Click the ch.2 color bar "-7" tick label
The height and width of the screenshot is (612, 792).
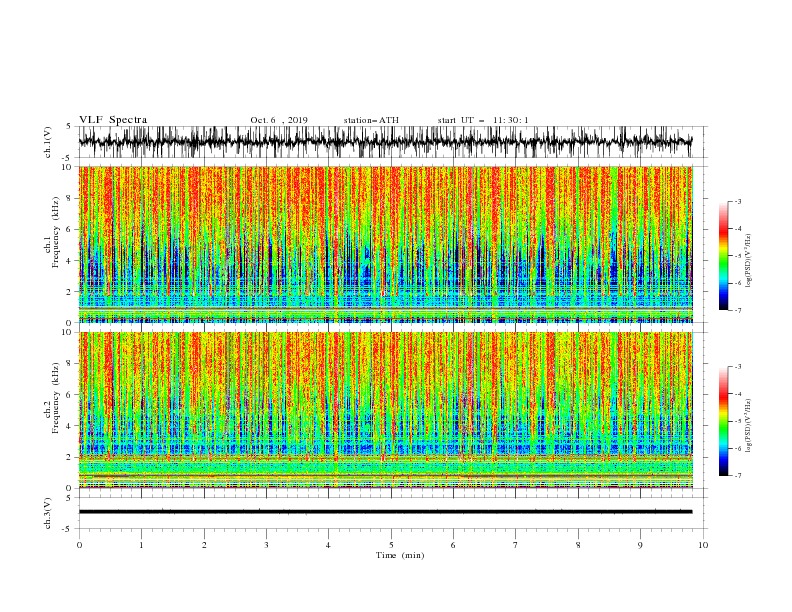click(738, 476)
